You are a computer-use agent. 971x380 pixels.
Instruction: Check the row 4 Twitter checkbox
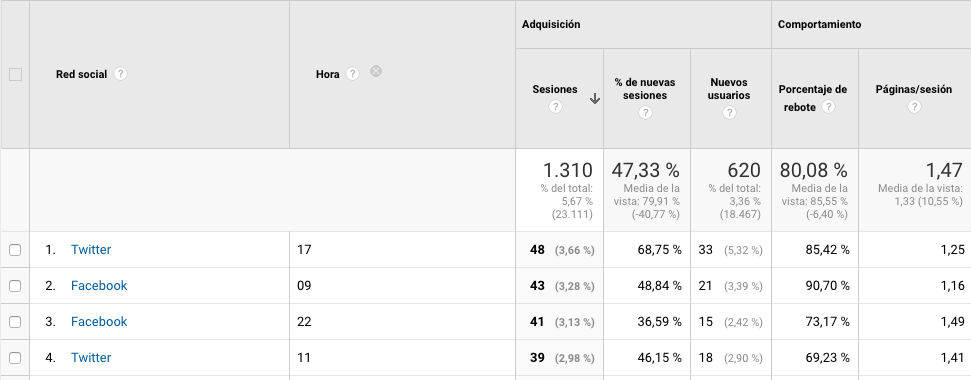pyautogui.click(x=15, y=358)
